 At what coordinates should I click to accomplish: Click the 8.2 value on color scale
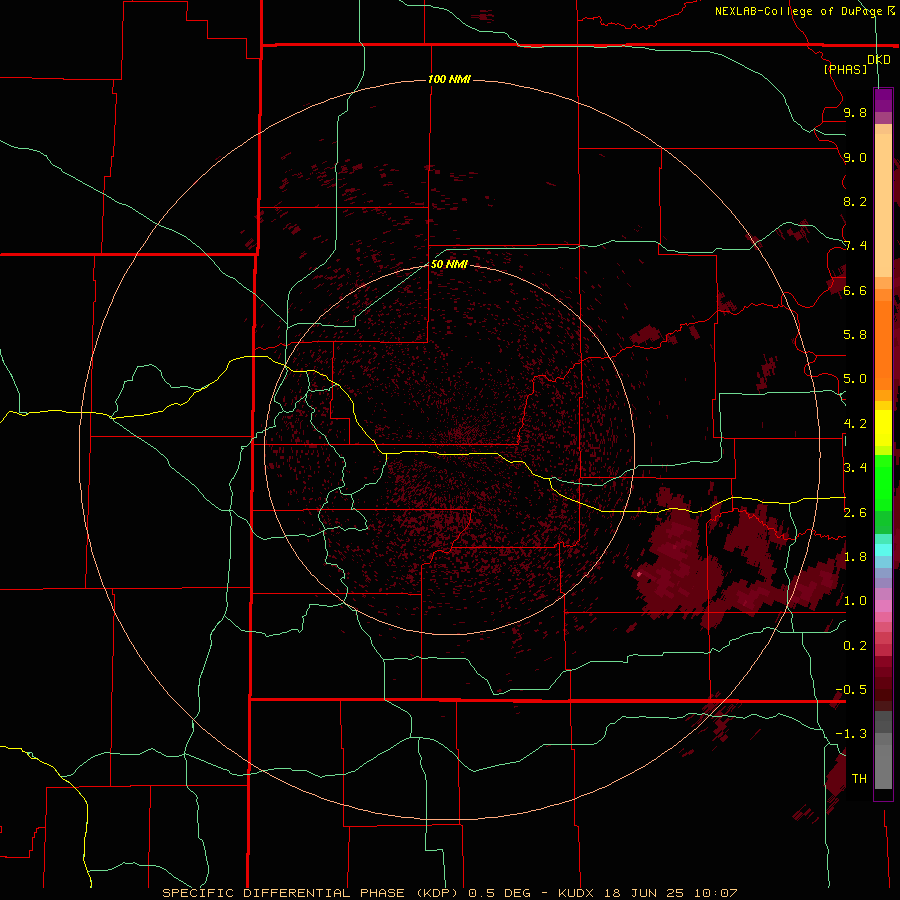(x=855, y=201)
